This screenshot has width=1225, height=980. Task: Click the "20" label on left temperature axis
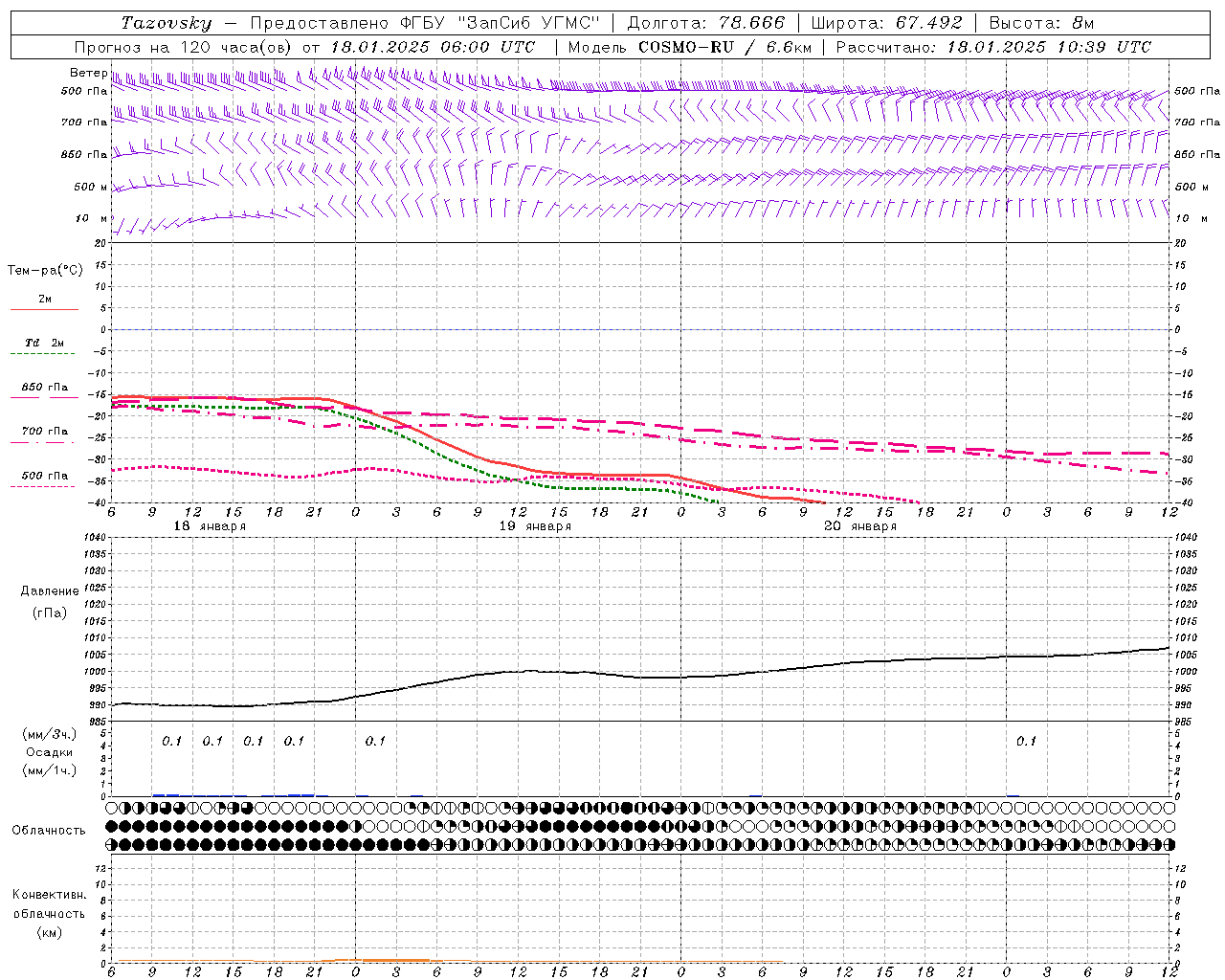click(102, 243)
